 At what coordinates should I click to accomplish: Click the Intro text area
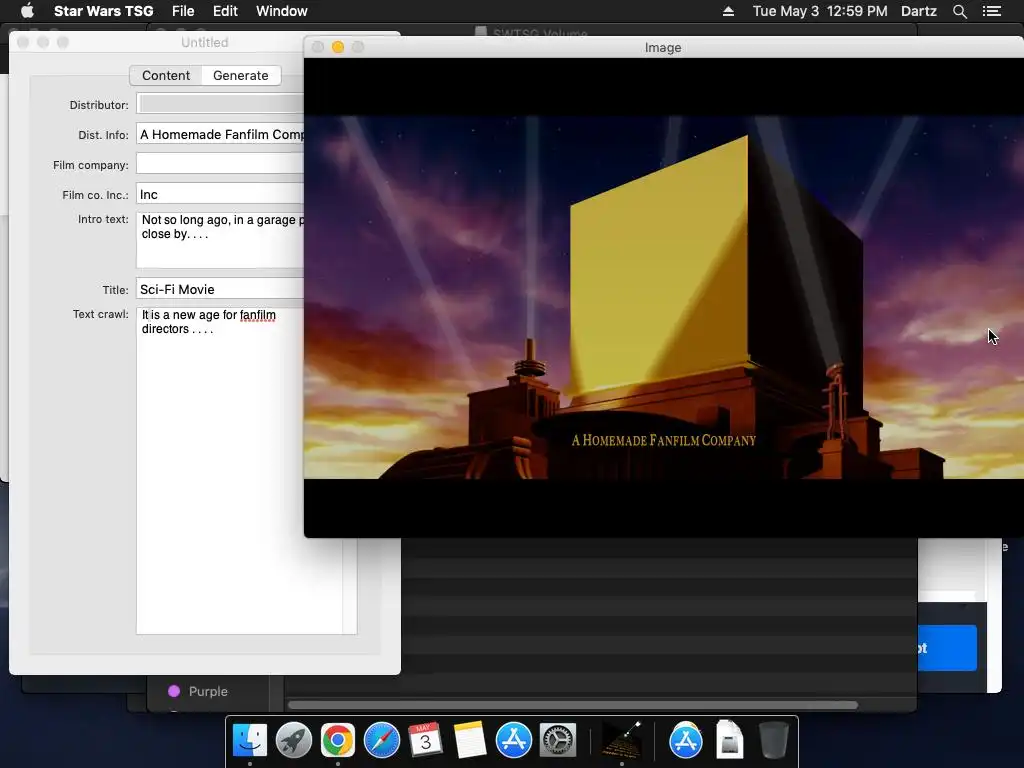(220, 239)
